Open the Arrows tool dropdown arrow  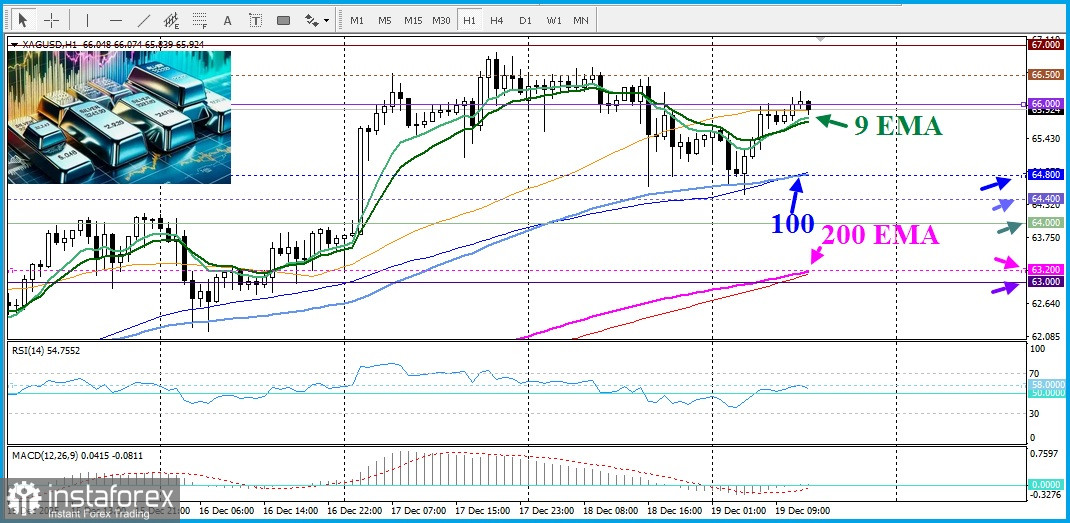[327, 20]
